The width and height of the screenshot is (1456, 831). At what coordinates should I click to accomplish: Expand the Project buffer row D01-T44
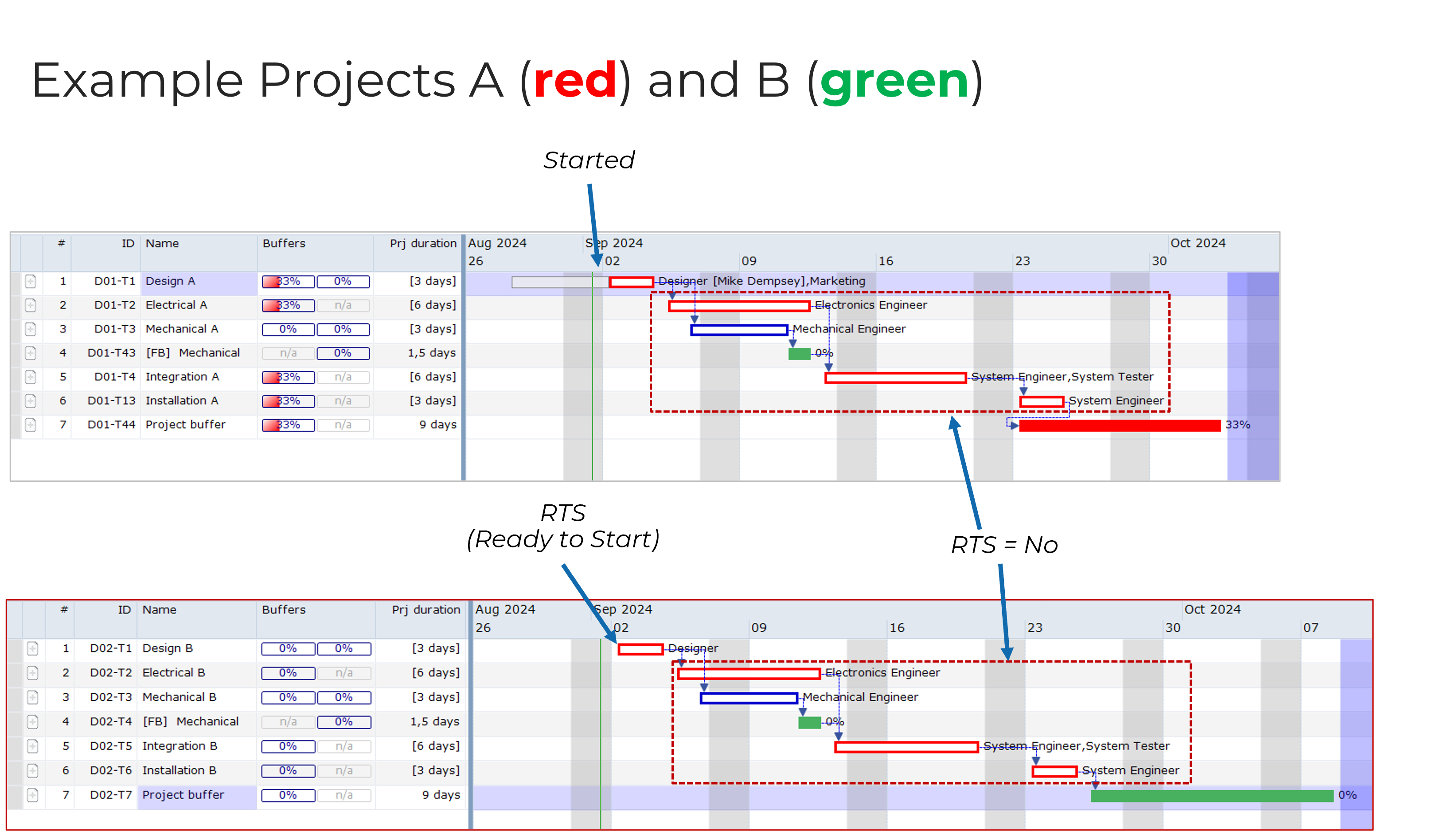click(30, 425)
